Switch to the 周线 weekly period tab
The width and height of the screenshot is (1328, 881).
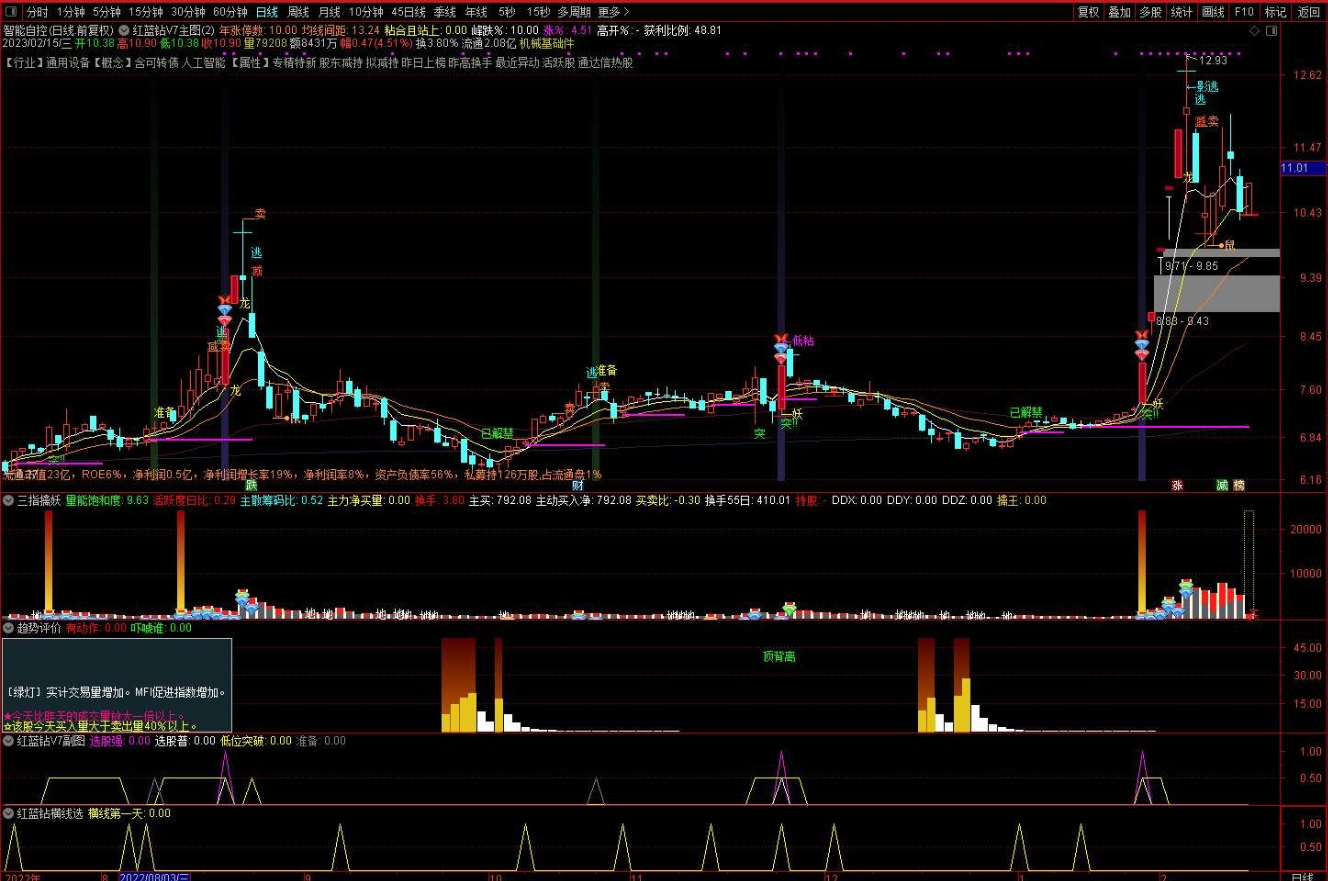tap(298, 12)
